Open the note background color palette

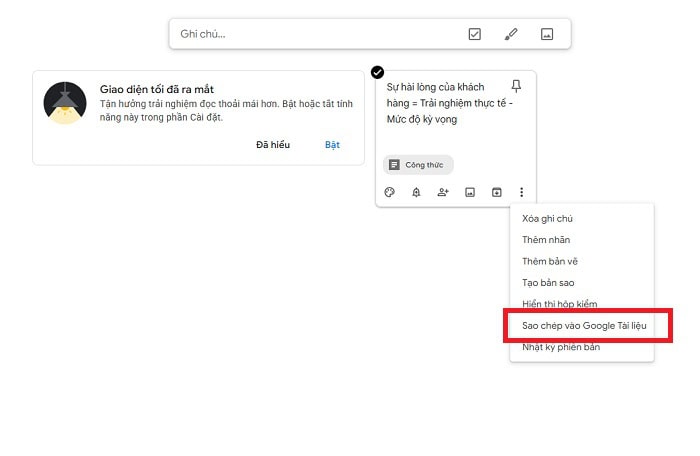click(390, 192)
